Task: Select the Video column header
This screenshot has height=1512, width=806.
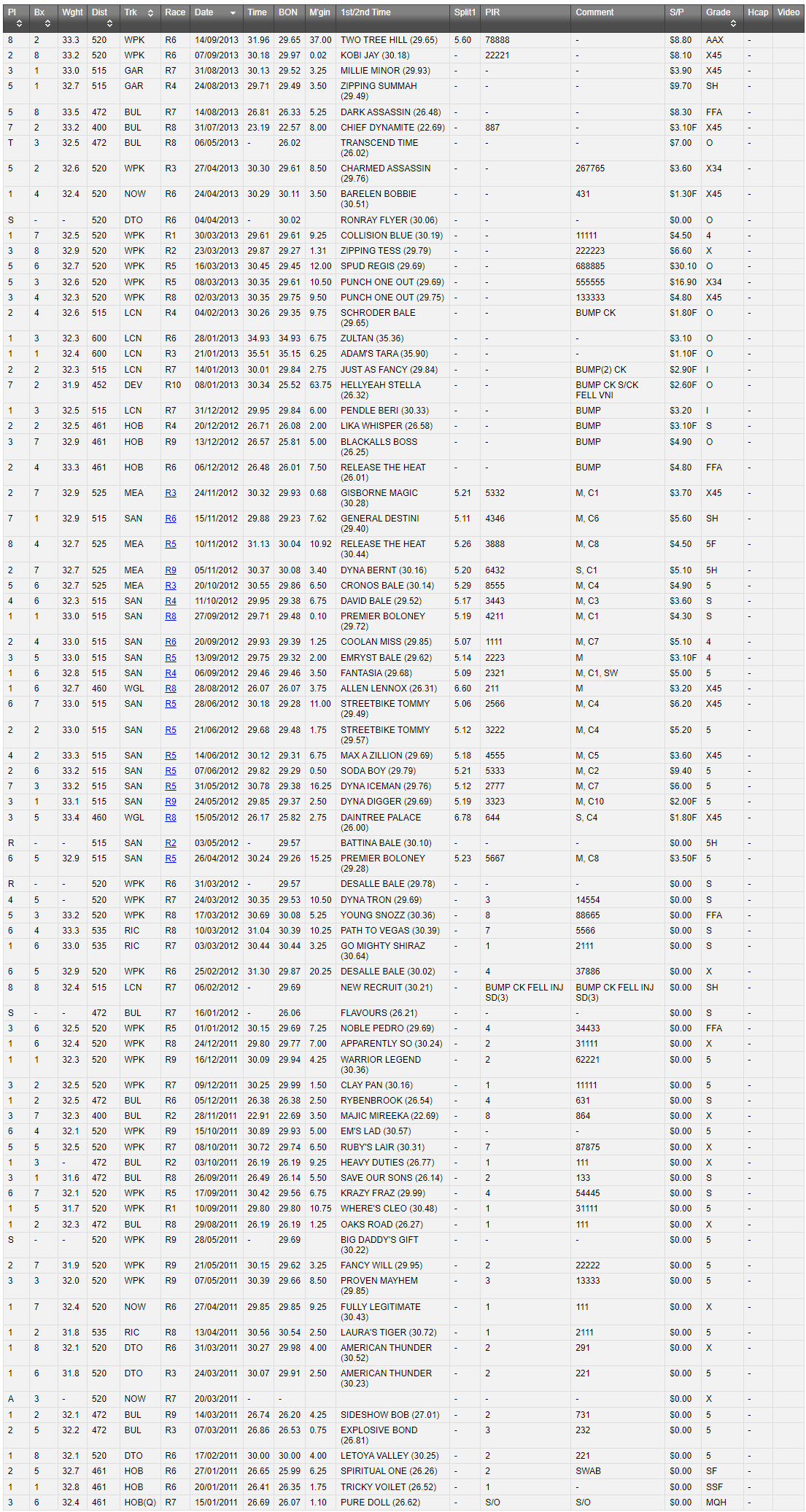Action: click(788, 12)
